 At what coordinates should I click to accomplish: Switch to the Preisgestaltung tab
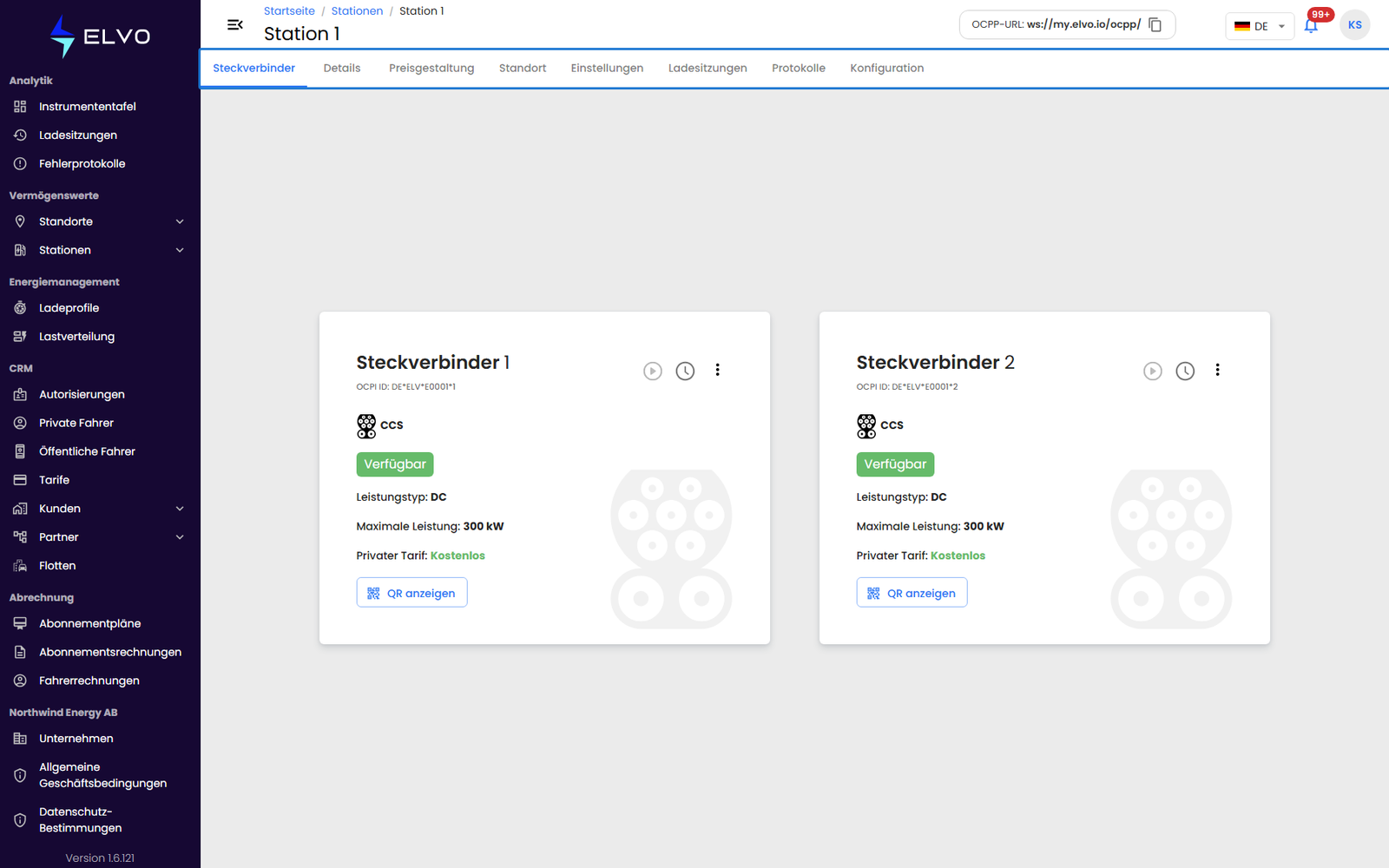[431, 69]
